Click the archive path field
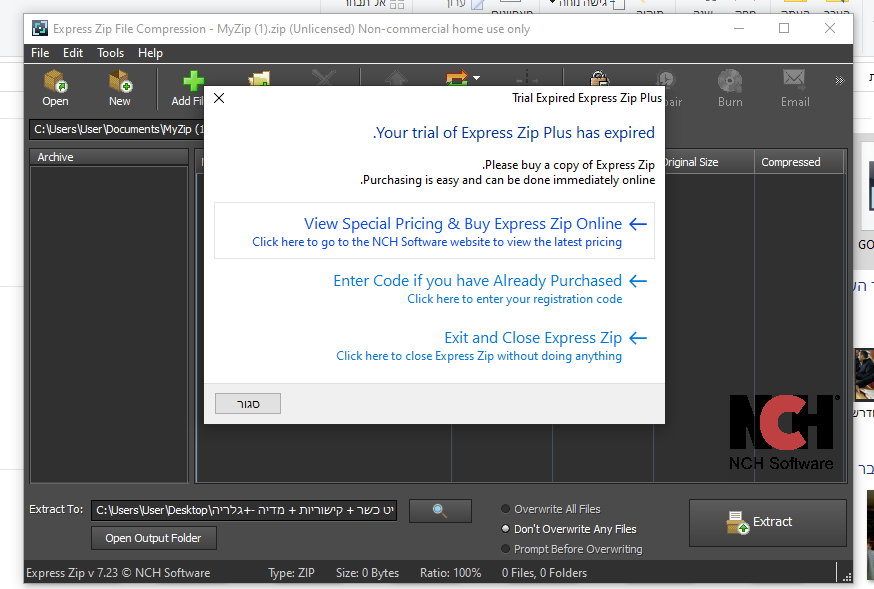Image resolution: width=874 pixels, height=589 pixels. click(x=117, y=129)
